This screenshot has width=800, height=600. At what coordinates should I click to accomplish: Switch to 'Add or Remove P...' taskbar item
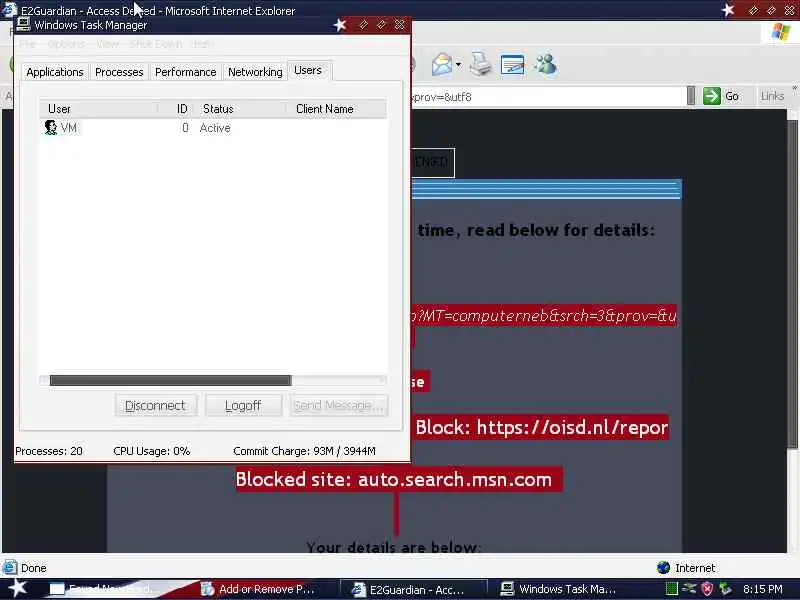(x=263, y=589)
